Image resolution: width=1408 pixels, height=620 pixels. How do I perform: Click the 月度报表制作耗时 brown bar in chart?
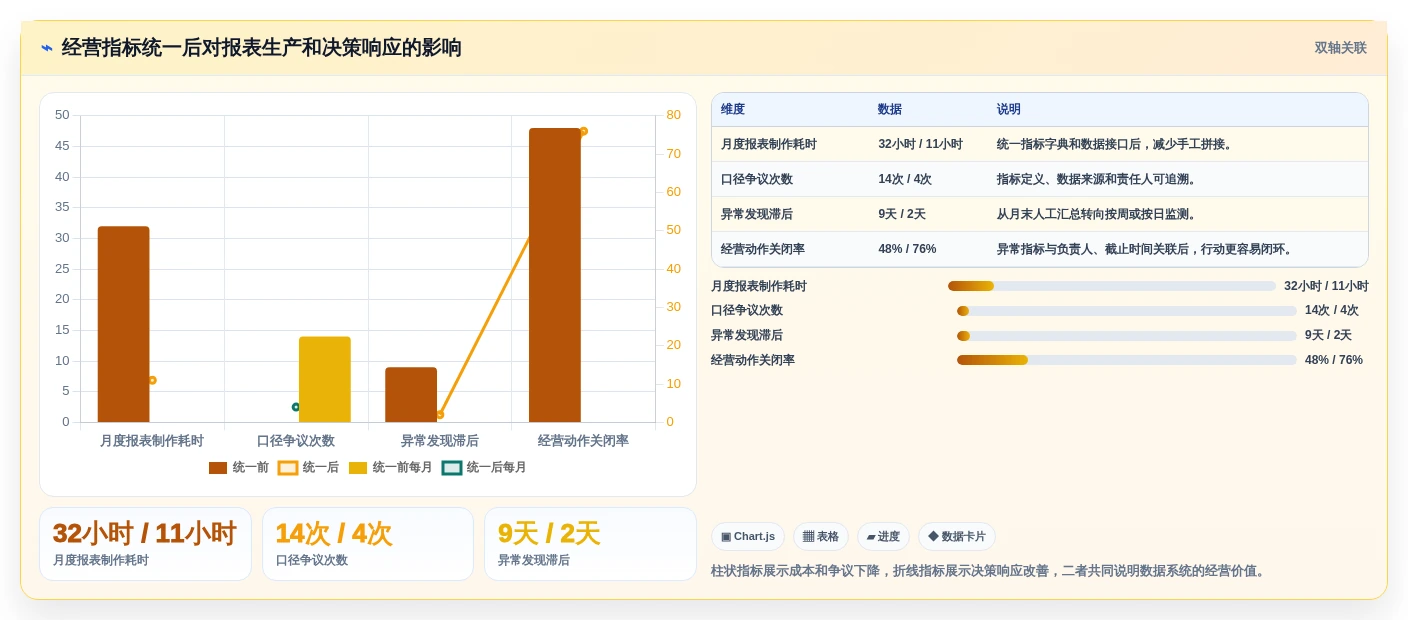point(123,324)
